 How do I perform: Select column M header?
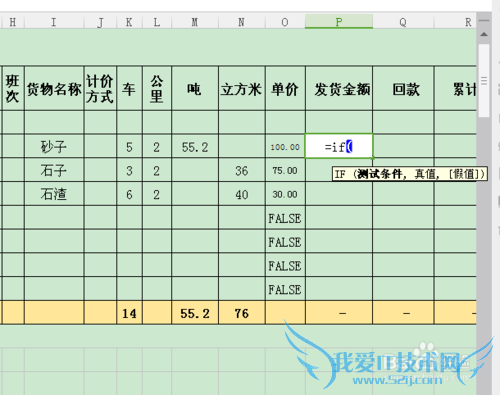click(195, 22)
